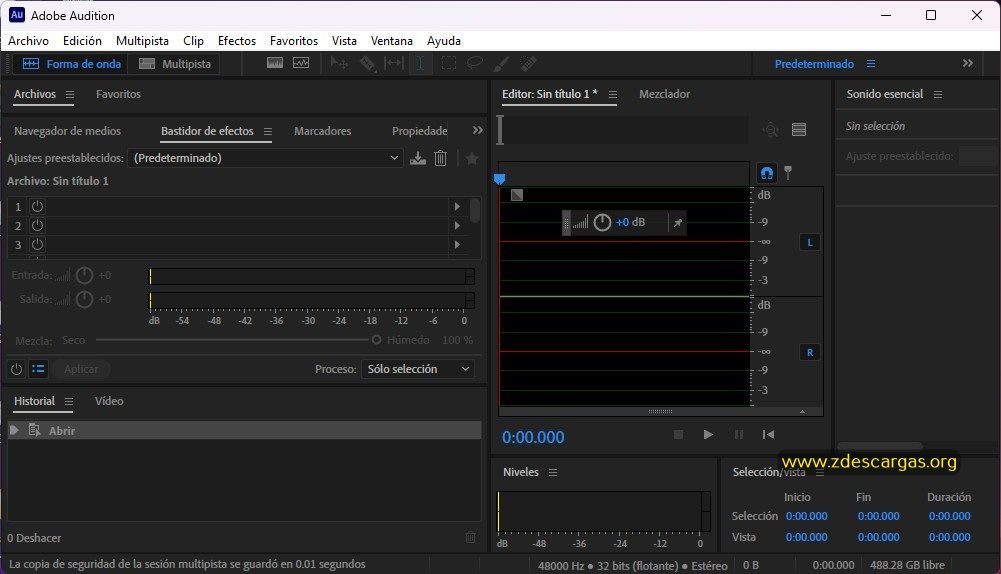Switch to Multipista view
The height and width of the screenshot is (574, 1001).
point(174,64)
